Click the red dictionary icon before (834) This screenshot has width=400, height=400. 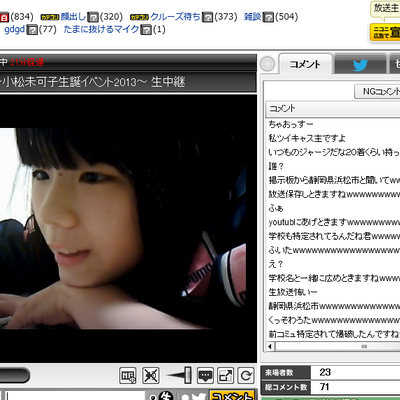coord(4,17)
